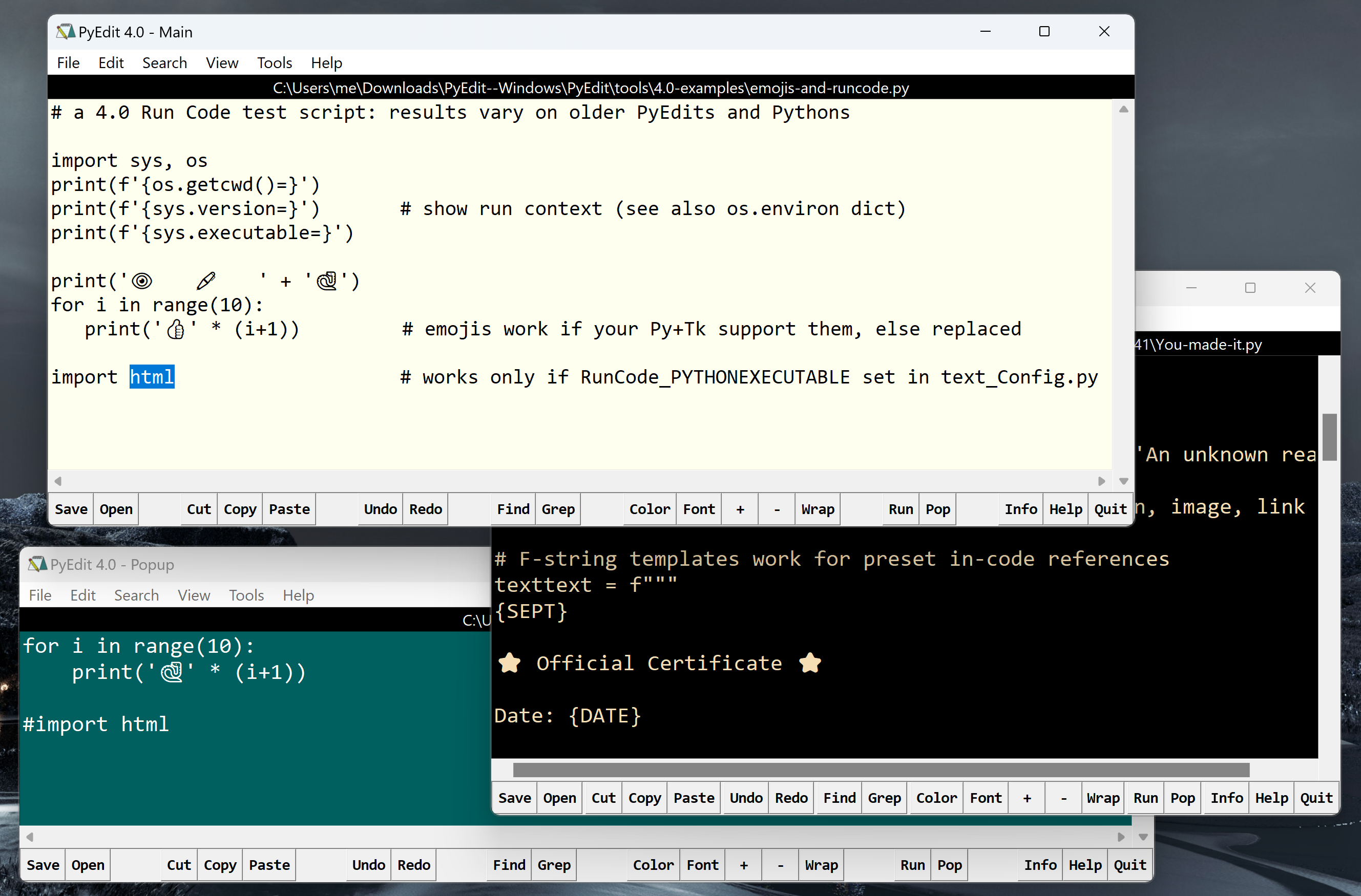This screenshot has height=896, width=1361.
Task: Click Undo in Main window toolbar
Action: click(380, 508)
